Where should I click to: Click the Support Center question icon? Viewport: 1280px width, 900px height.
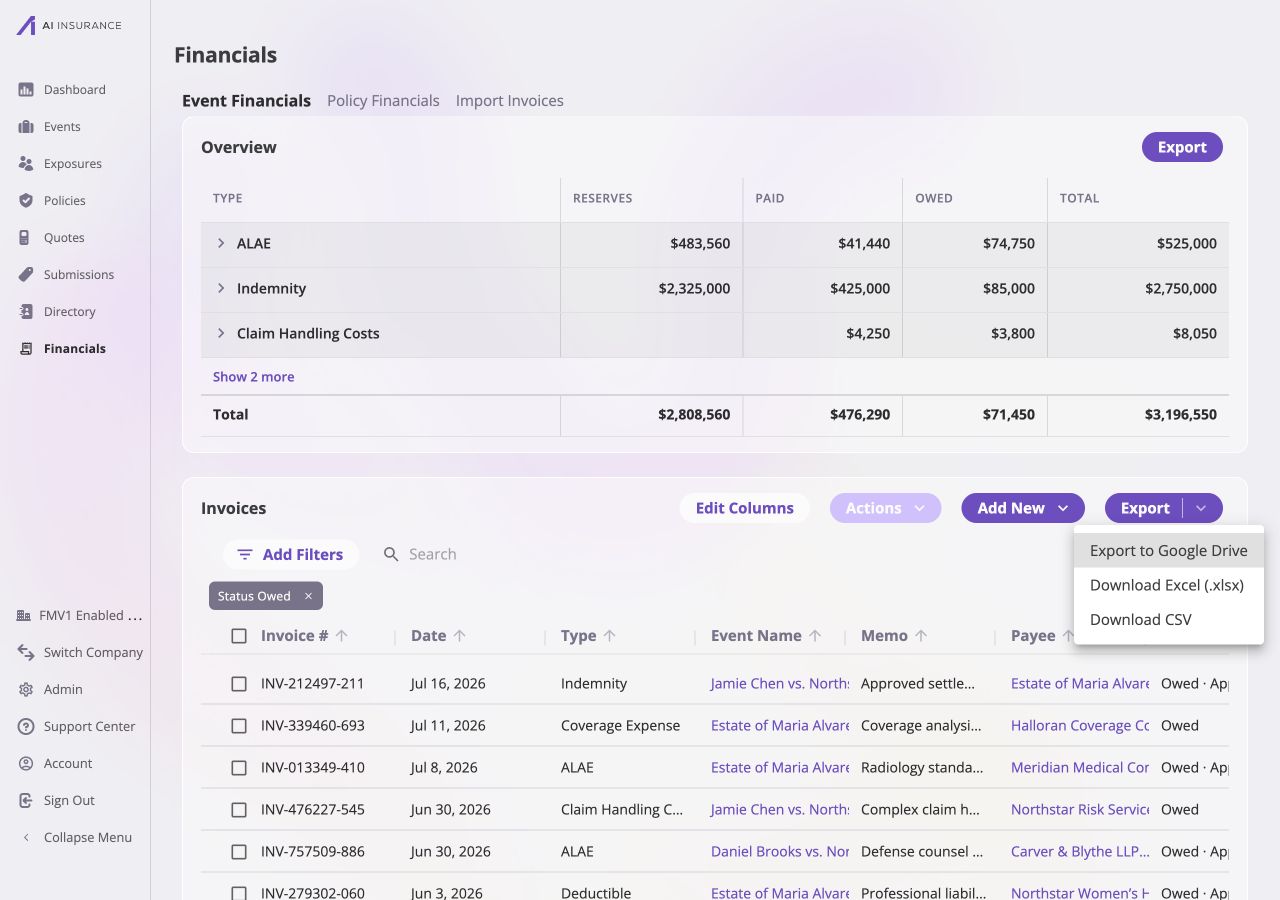pos(26,727)
